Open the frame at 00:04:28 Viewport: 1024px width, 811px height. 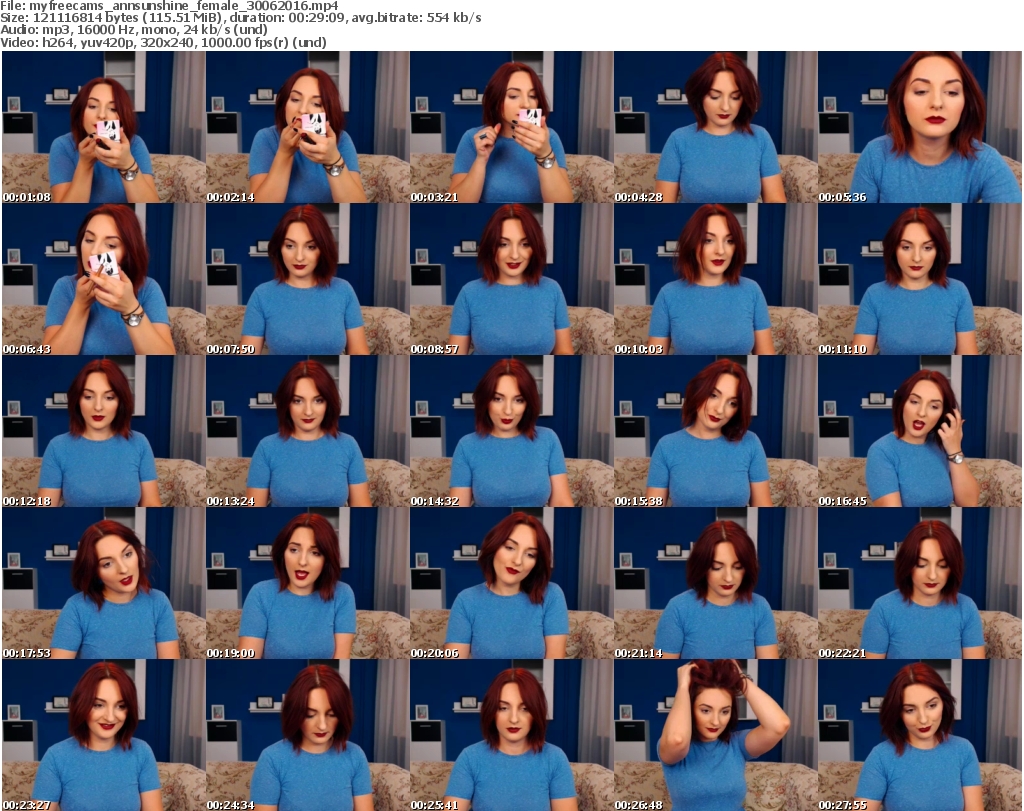point(716,127)
